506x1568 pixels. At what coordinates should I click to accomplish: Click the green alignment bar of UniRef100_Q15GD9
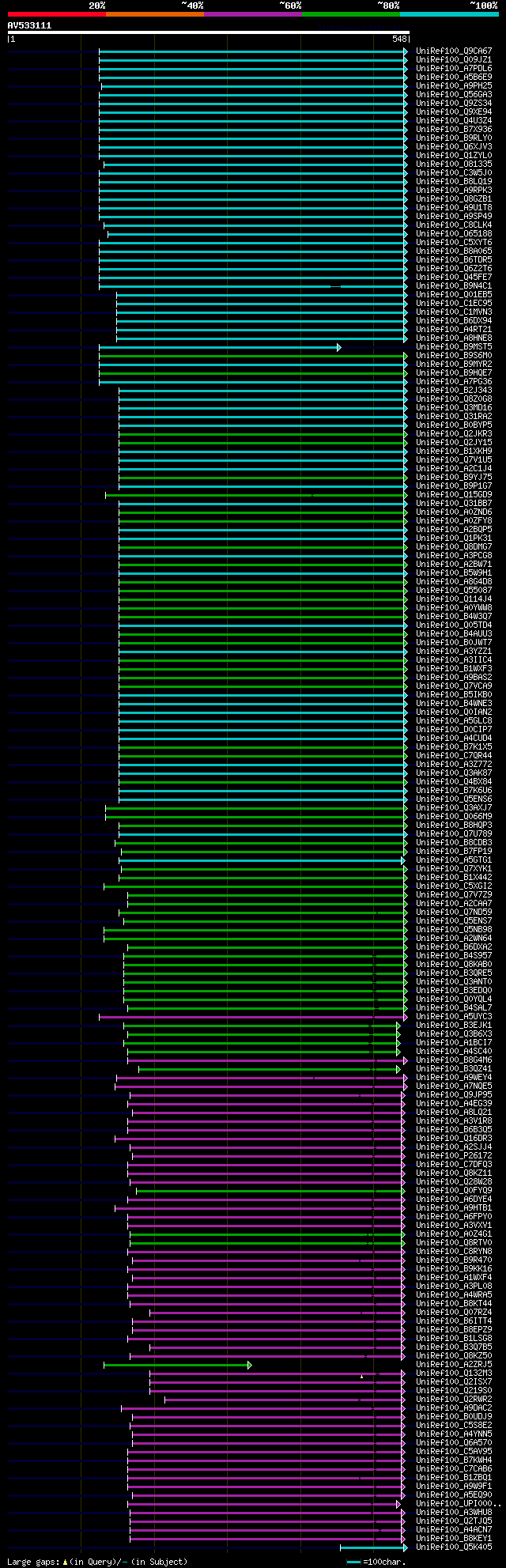[x=256, y=495]
